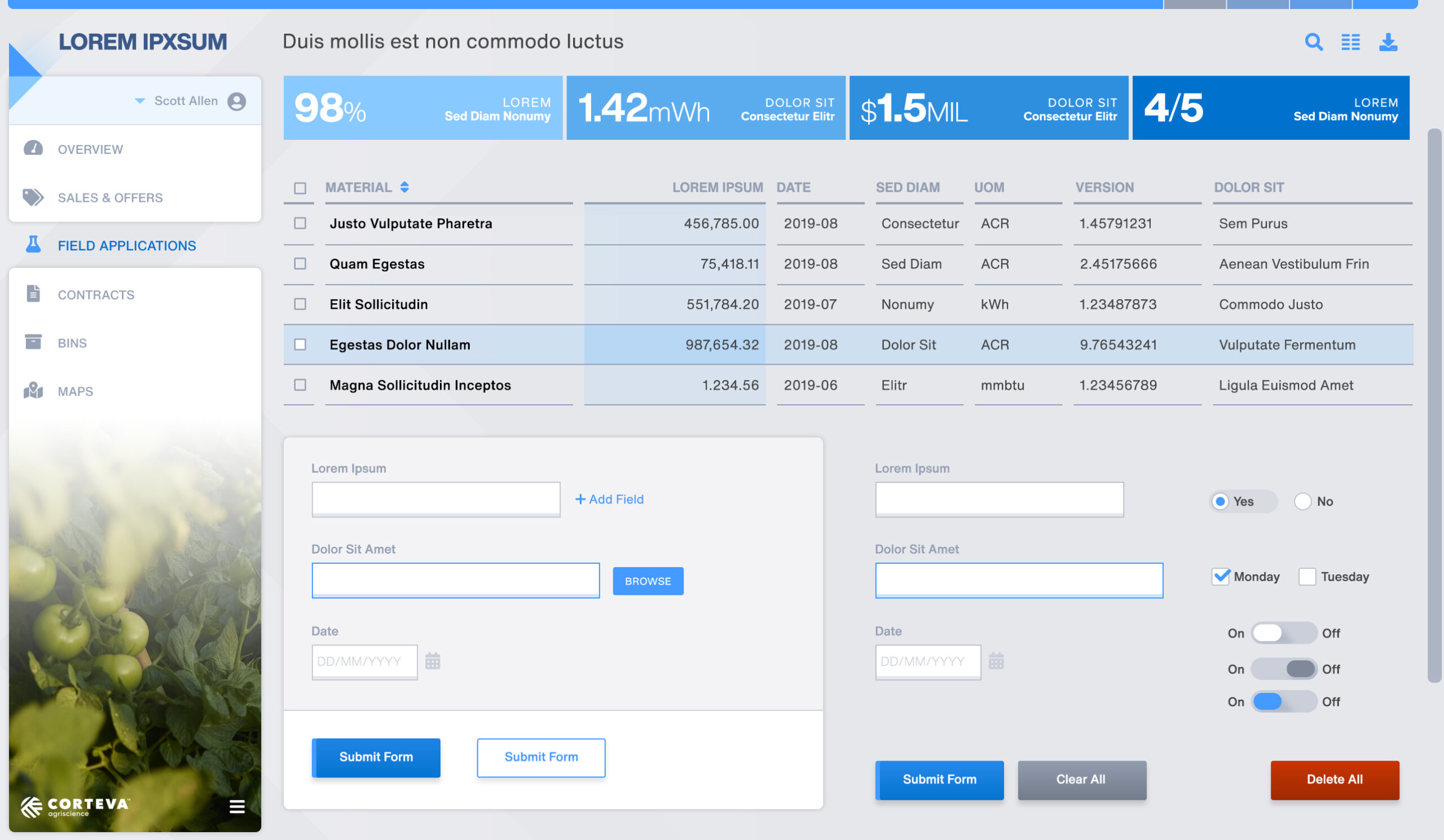Select the Yes radio button

pos(1221,502)
